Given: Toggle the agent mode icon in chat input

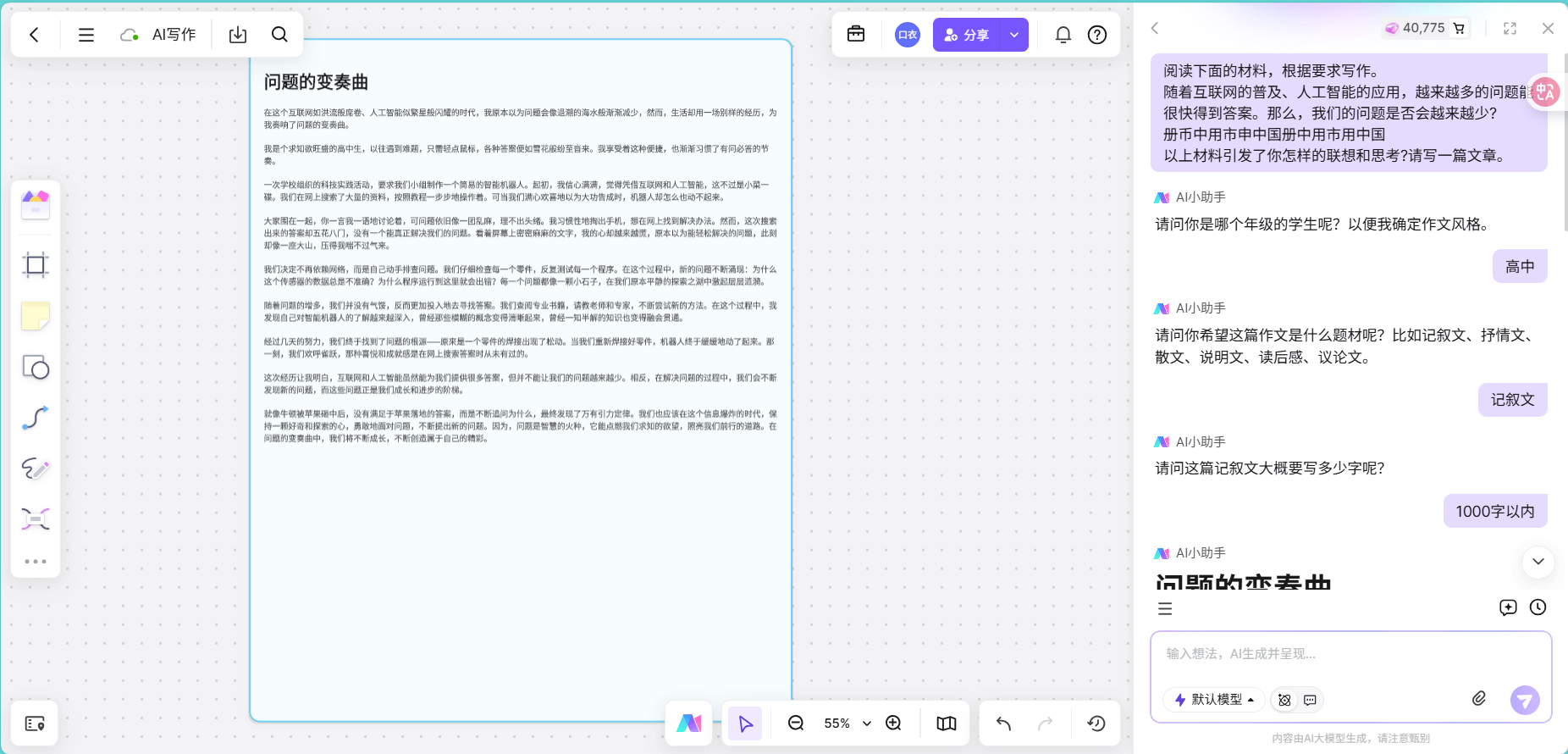Looking at the screenshot, I should (1284, 700).
